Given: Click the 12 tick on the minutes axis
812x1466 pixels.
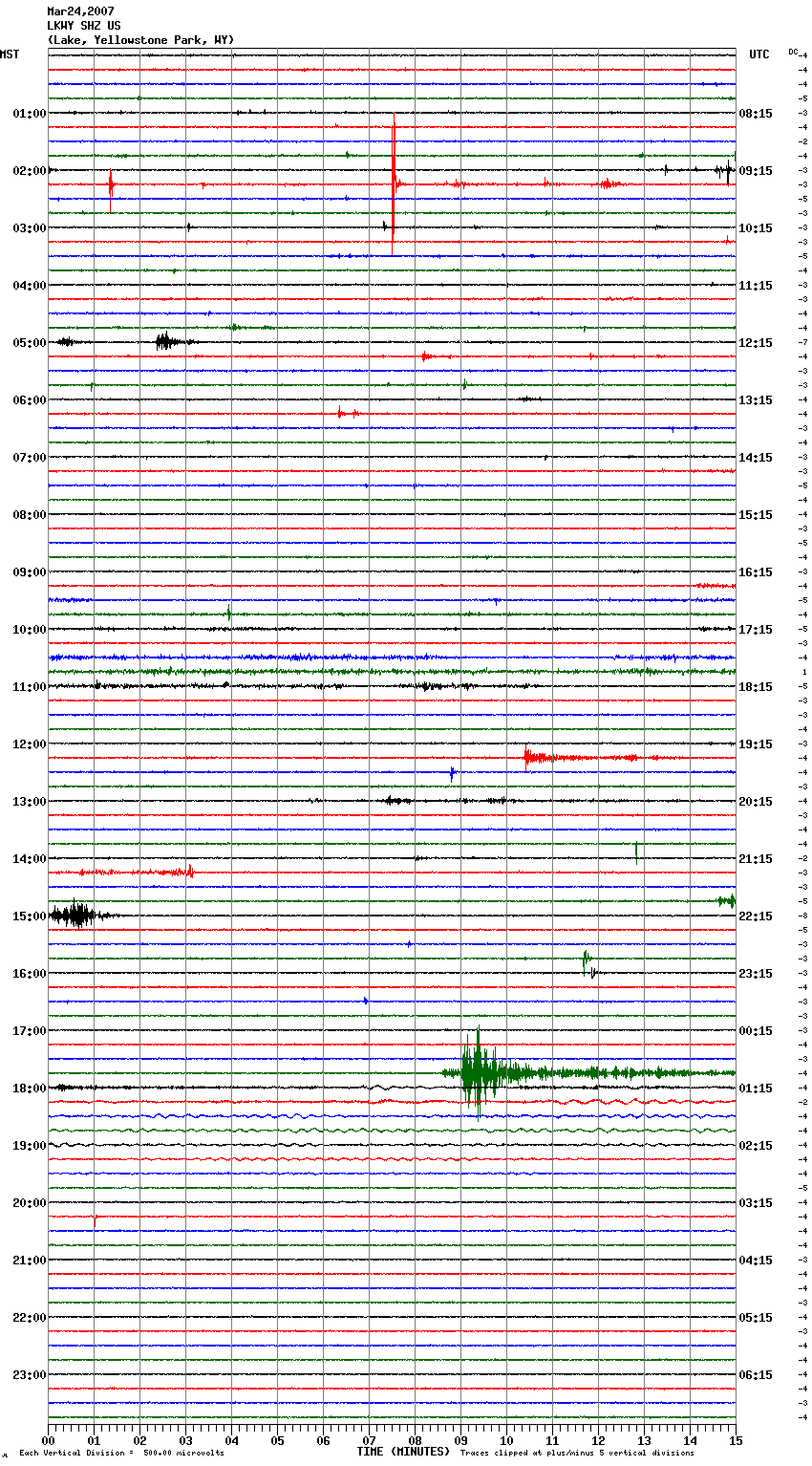Looking at the screenshot, I should pyautogui.click(x=598, y=1440).
